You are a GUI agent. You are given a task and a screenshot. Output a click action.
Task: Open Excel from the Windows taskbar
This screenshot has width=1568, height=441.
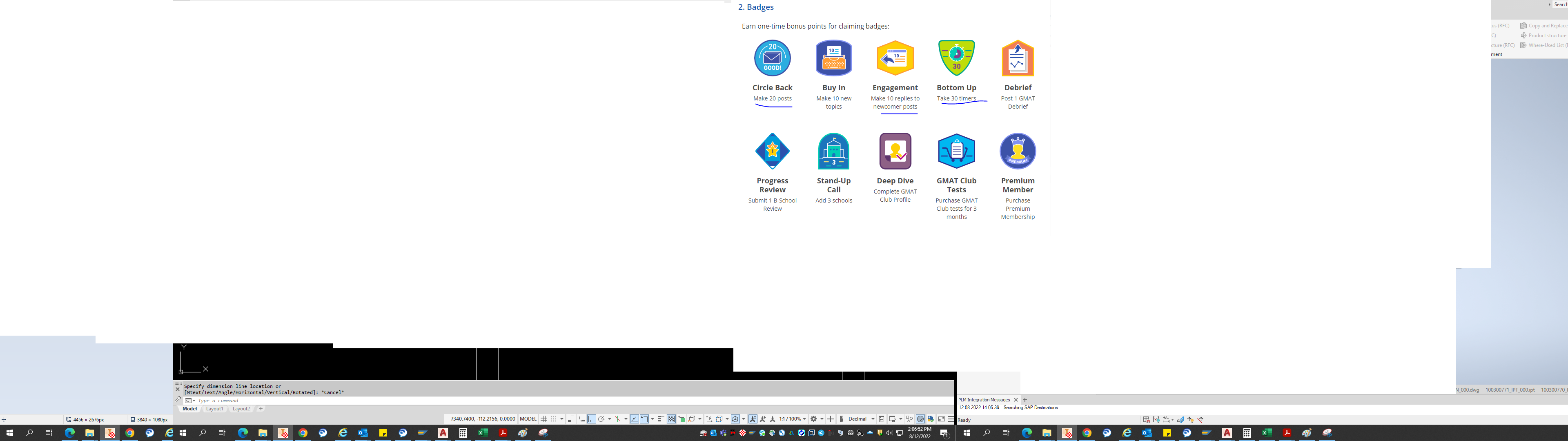483,433
